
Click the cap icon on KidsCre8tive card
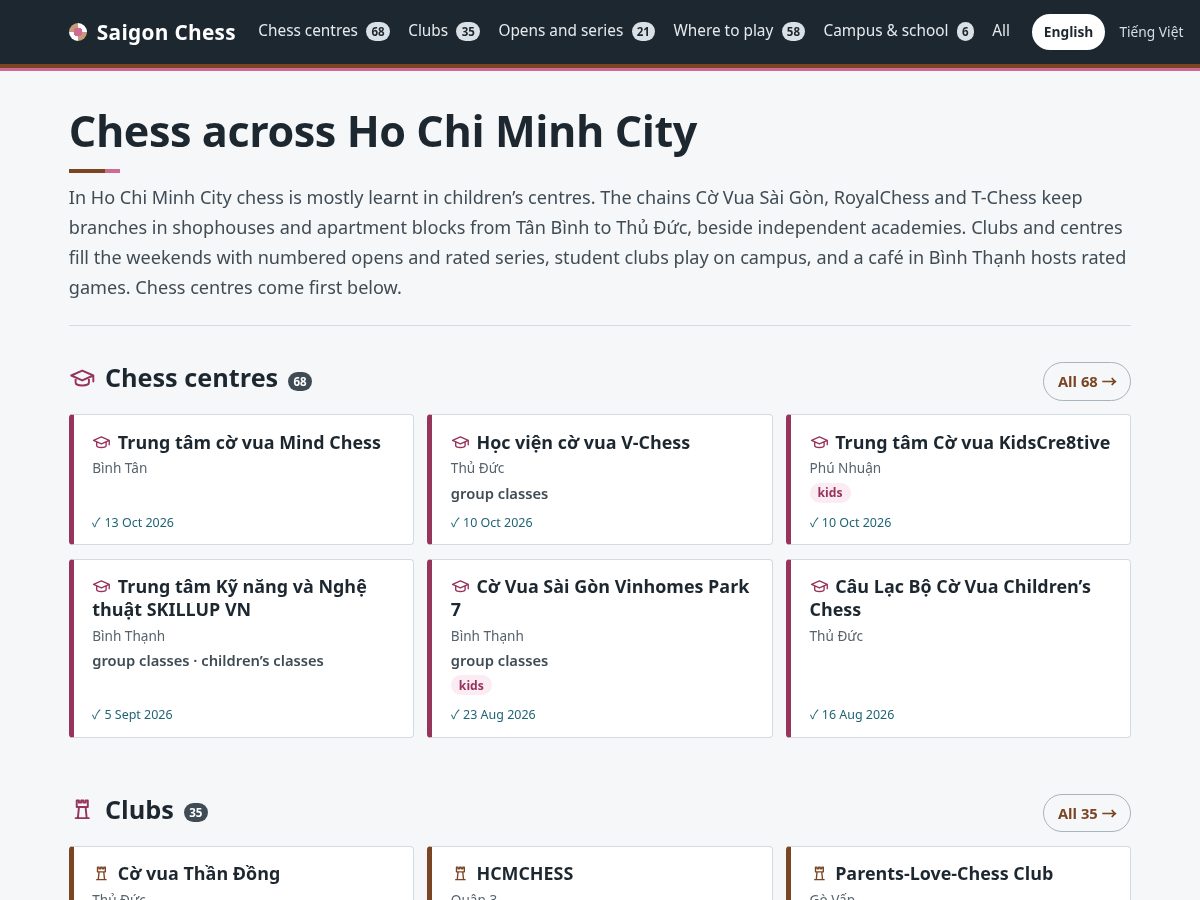[819, 442]
